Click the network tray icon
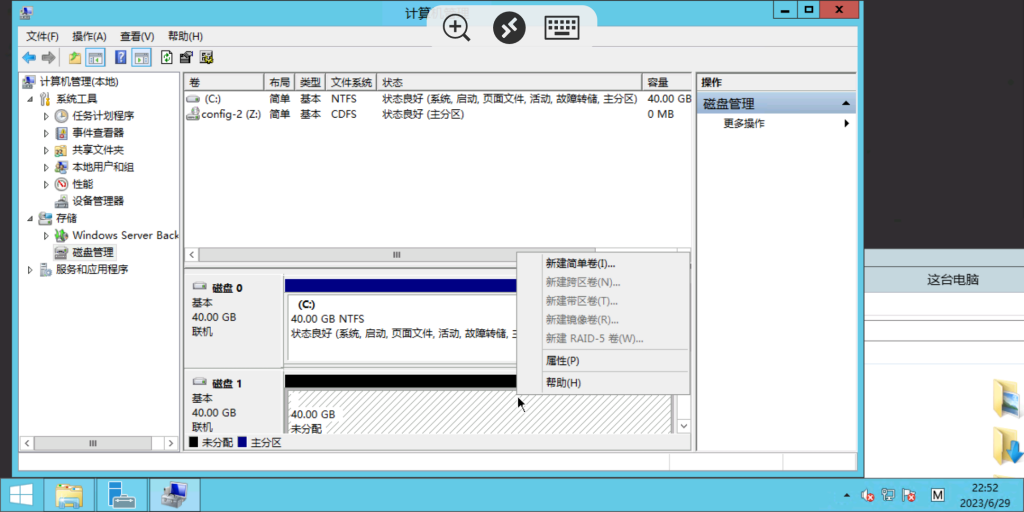The height and width of the screenshot is (512, 1024). click(x=888, y=495)
